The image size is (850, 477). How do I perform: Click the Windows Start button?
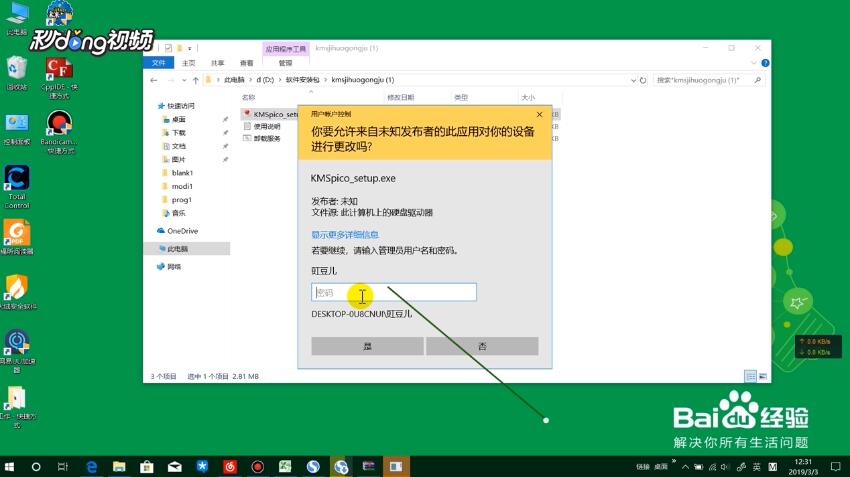click(x=10, y=466)
